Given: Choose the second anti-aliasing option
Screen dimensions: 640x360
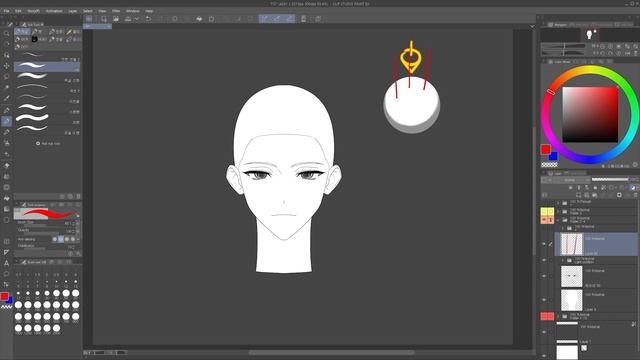Looking at the screenshot, I should tap(60, 239).
